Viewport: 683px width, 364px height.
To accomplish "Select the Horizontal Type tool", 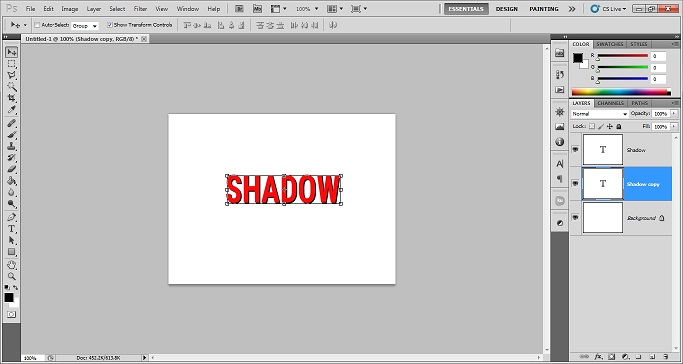I will coord(11,229).
